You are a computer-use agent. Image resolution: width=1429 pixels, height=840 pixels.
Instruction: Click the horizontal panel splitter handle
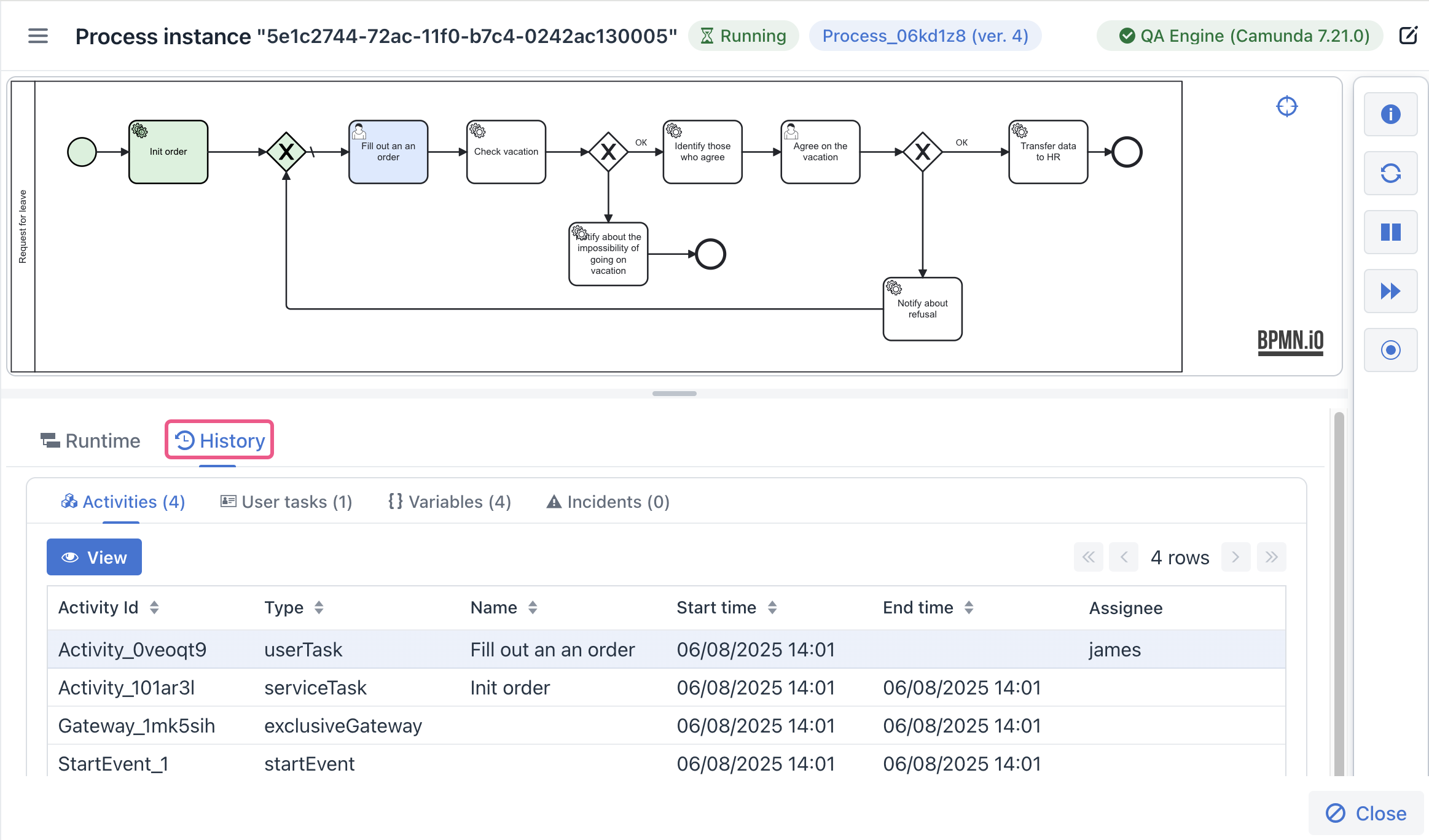tap(675, 393)
